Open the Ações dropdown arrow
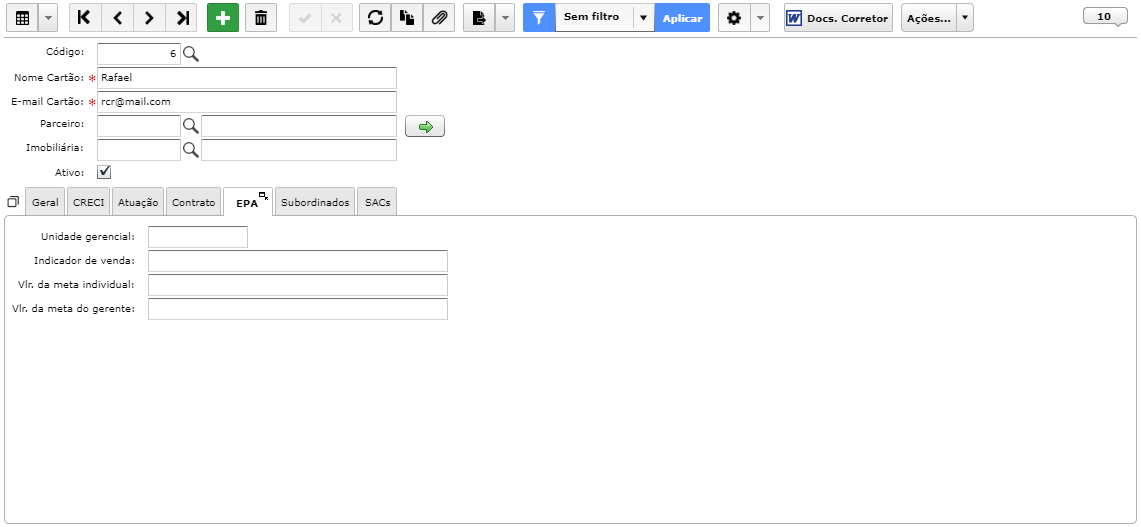This screenshot has width=1141, height=527. [x=965, y=18]
